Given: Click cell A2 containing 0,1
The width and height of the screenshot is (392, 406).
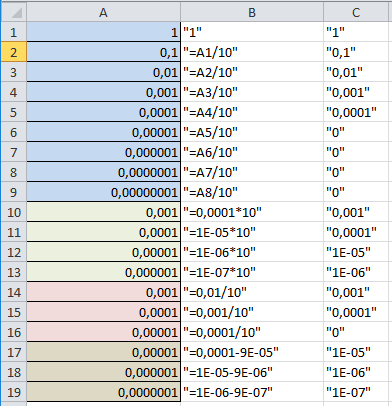Looking at the screenshot, I should pyautogui.click(x=103, y=52).
